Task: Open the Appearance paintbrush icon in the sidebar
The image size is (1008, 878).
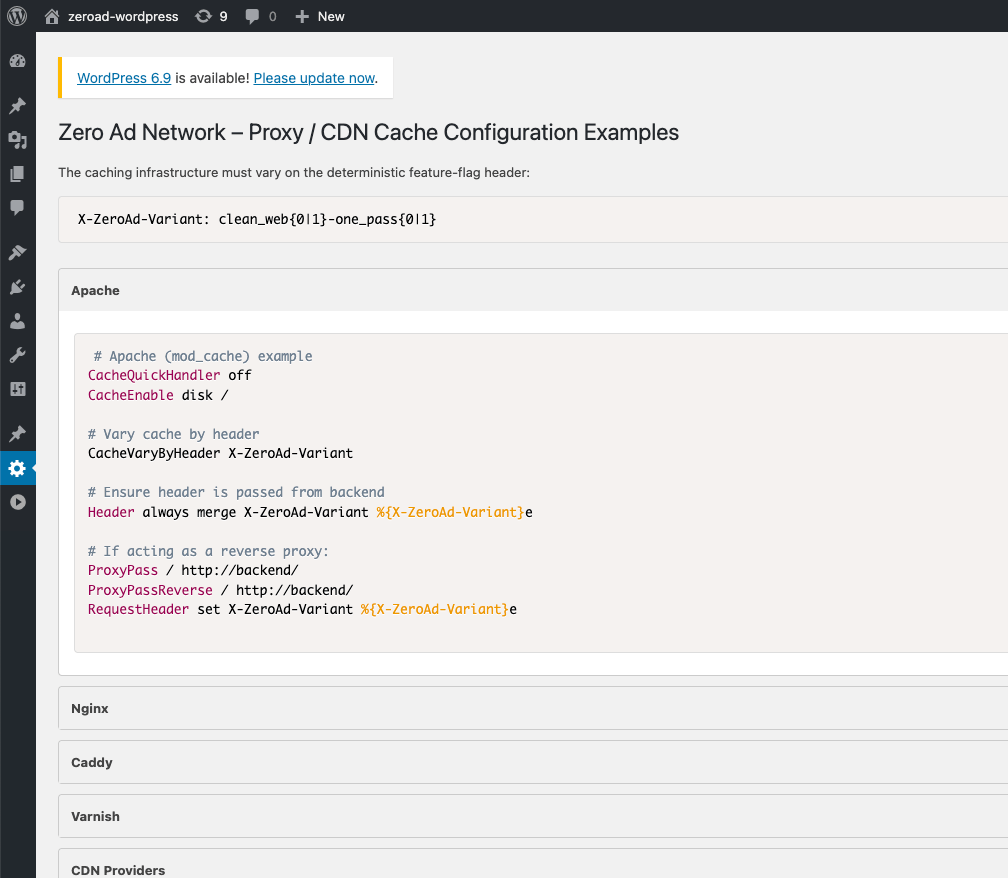Action: pyautogui.click(x=17, y=253)
